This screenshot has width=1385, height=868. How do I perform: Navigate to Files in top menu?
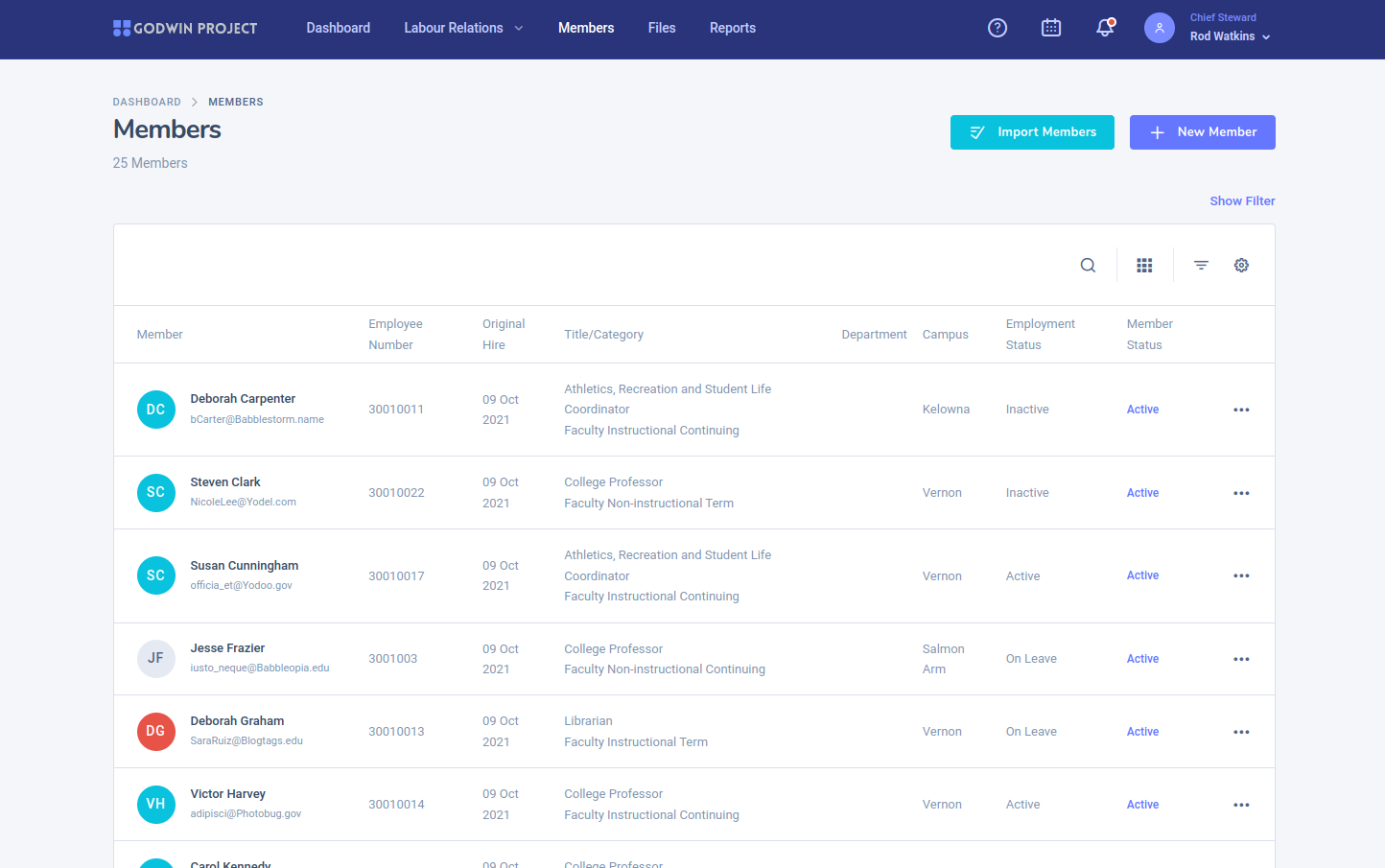tap(662, 28)
